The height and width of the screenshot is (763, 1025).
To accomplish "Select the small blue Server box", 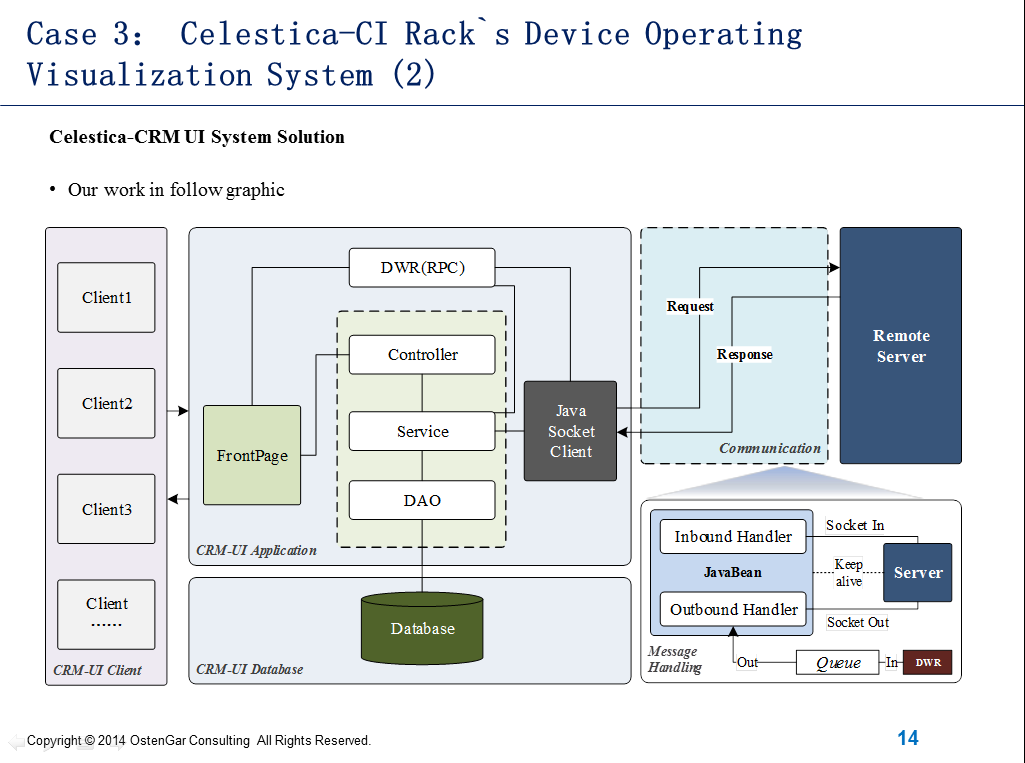I will coord(918,573).
